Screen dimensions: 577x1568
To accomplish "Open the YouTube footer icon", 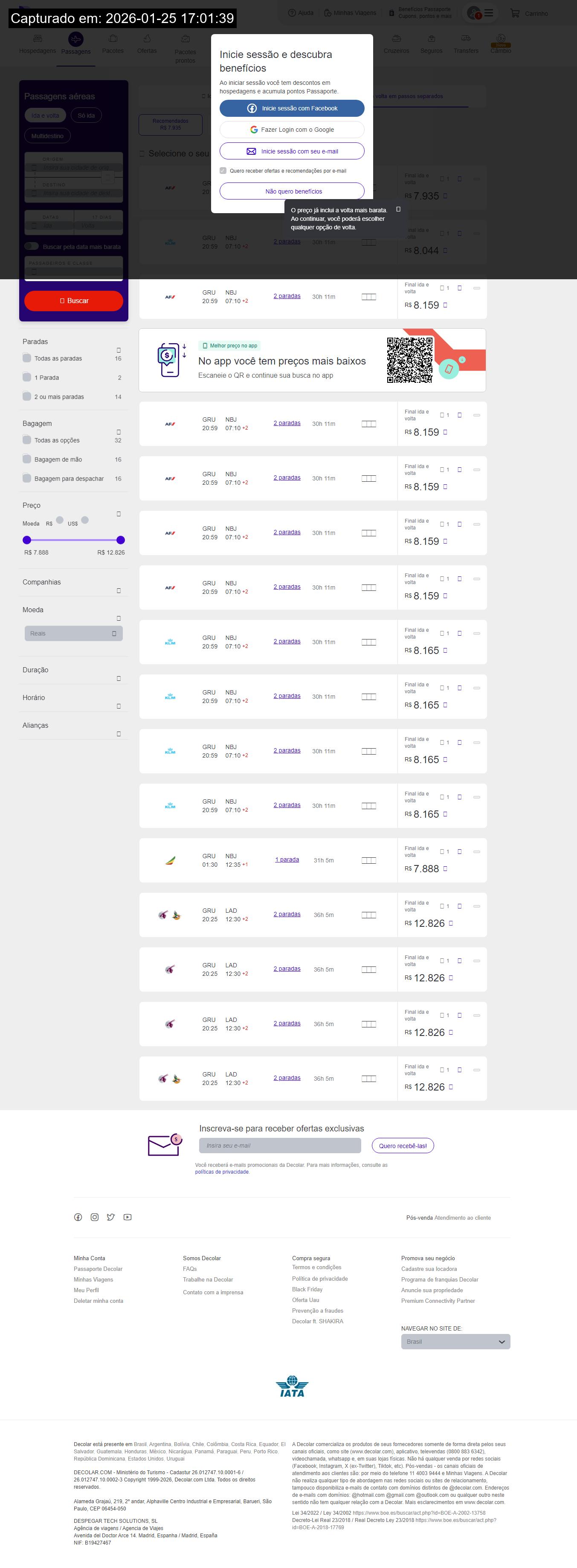I will point(127,1218).
